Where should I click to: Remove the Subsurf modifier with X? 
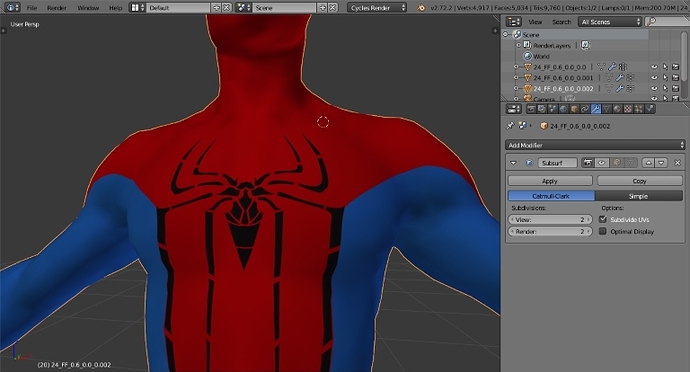[x=678, y=163]
